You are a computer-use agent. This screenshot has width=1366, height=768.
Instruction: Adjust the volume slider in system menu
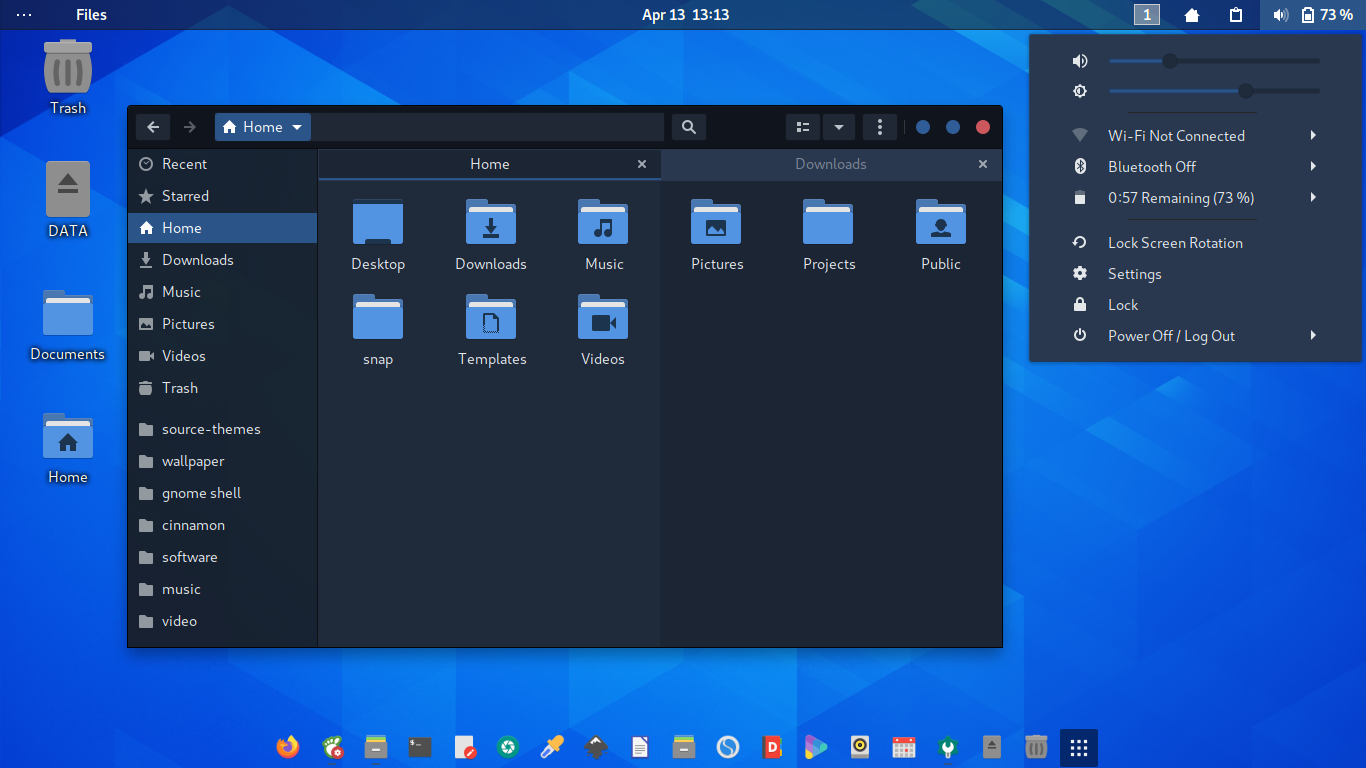coord(1214,61)
